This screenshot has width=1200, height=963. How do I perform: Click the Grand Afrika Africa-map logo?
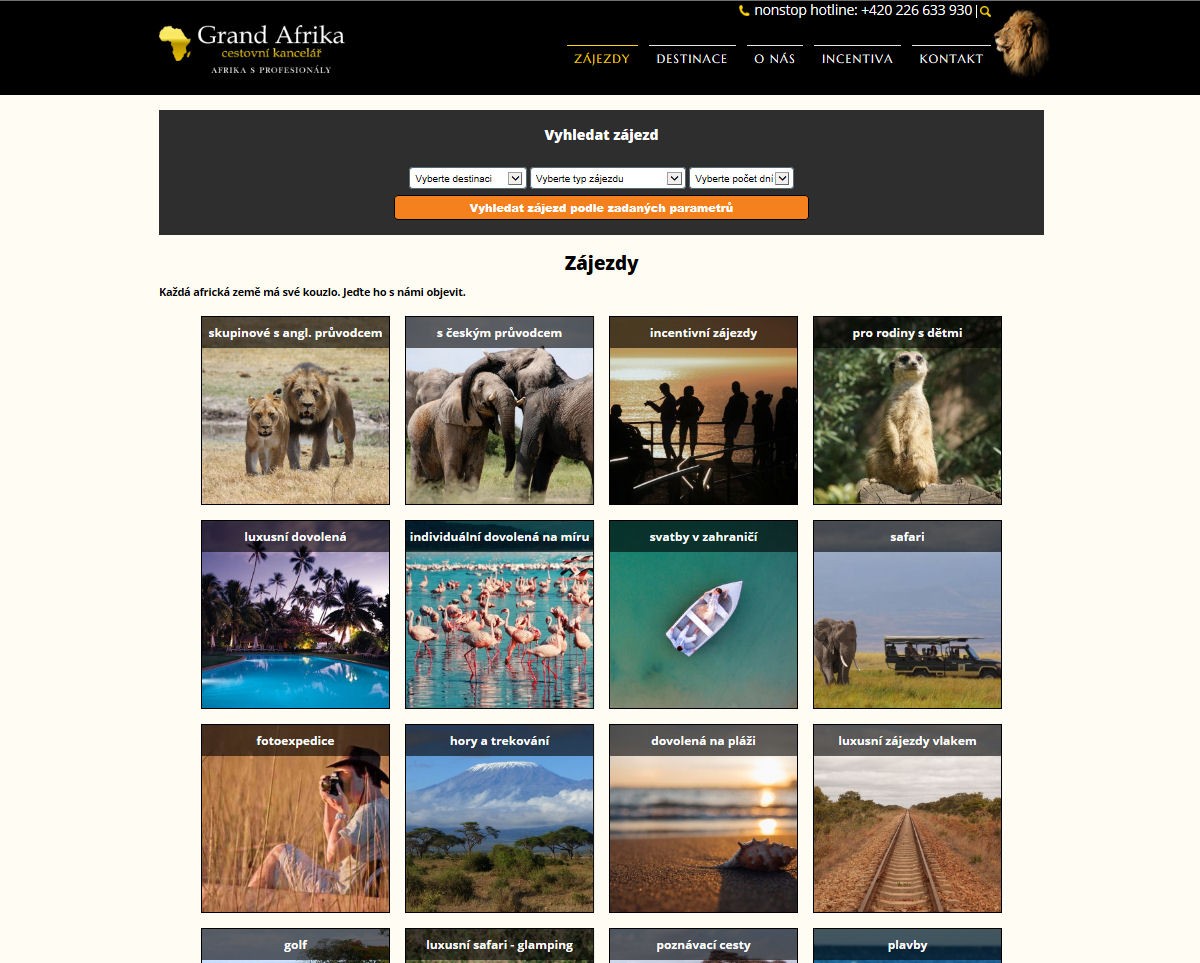click(x=252, y=47)
